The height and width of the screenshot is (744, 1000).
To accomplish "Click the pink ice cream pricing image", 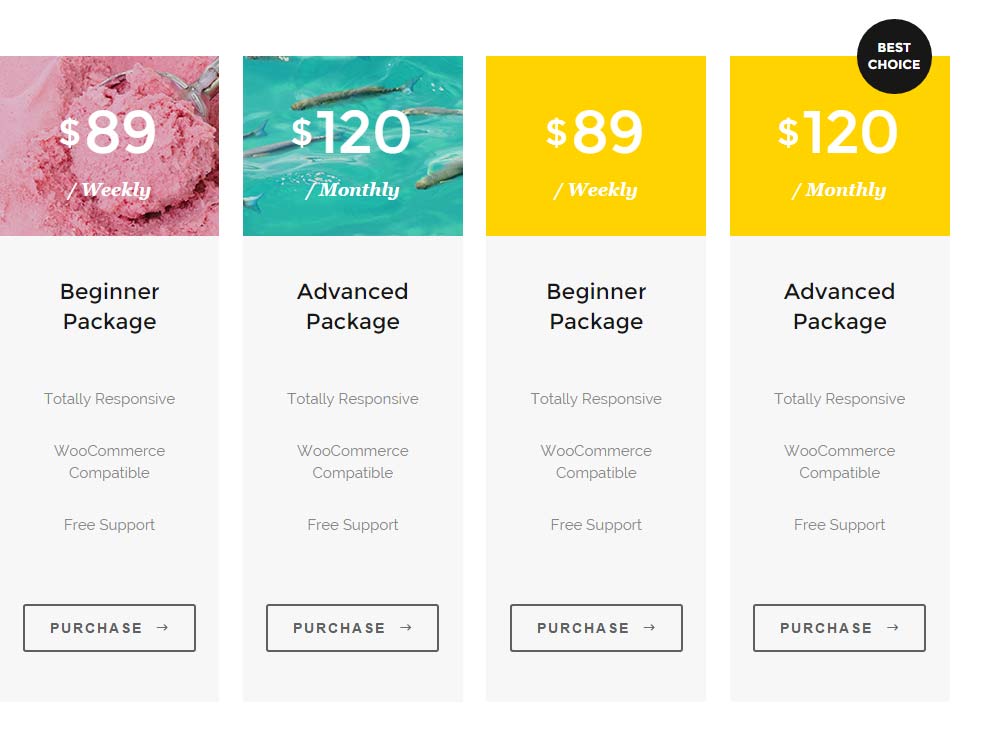I will click(x=109, y=146).
